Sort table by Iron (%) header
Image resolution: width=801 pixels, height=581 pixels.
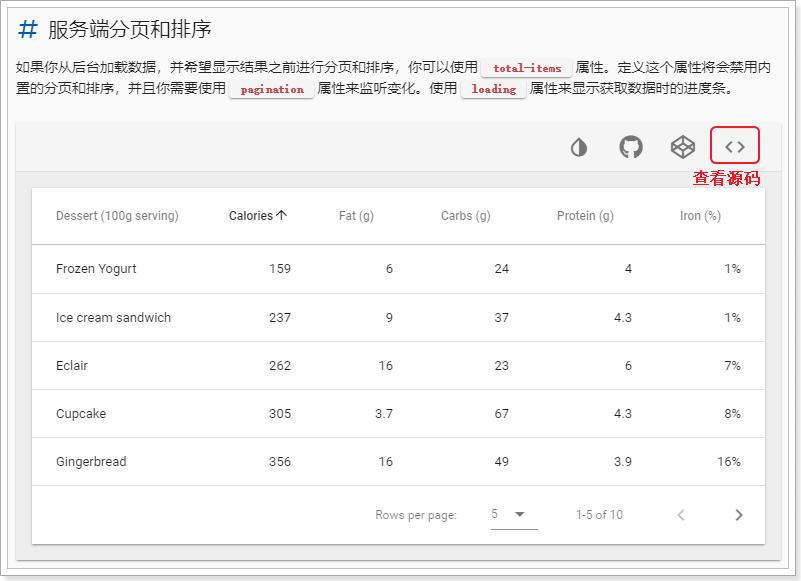click(x=700, y=216)
